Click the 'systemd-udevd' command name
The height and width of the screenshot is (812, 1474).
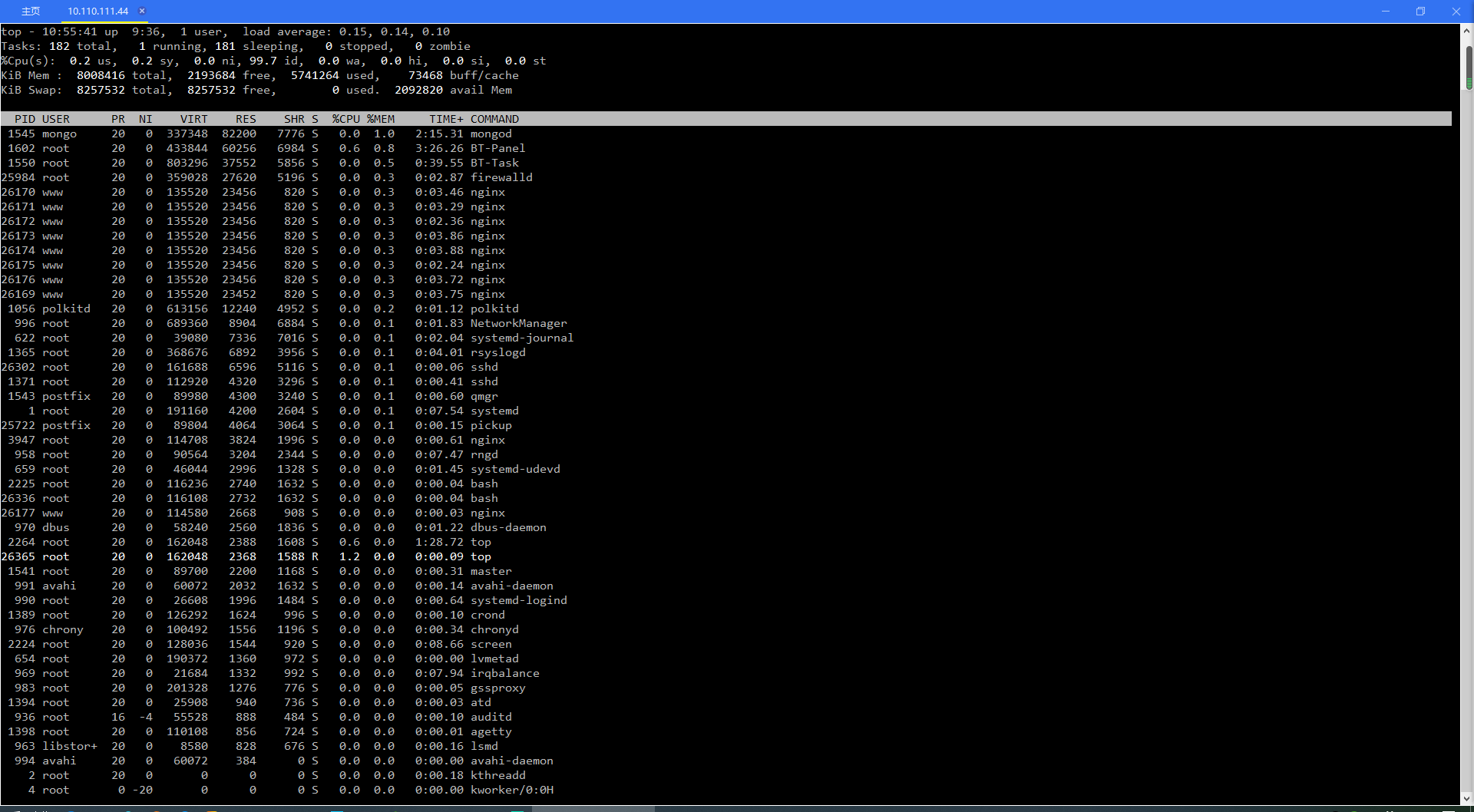pos(515,469)
